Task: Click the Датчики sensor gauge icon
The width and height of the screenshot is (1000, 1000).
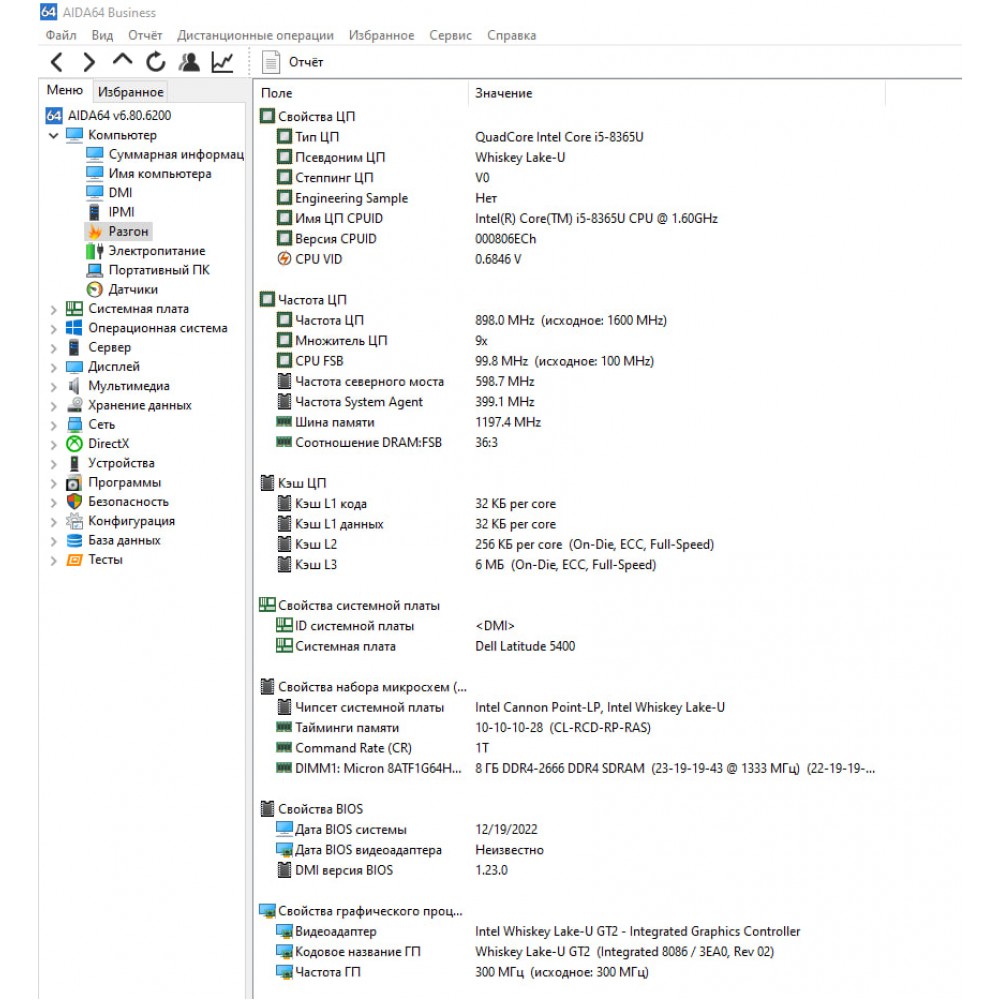Action: tap(94, 290)
